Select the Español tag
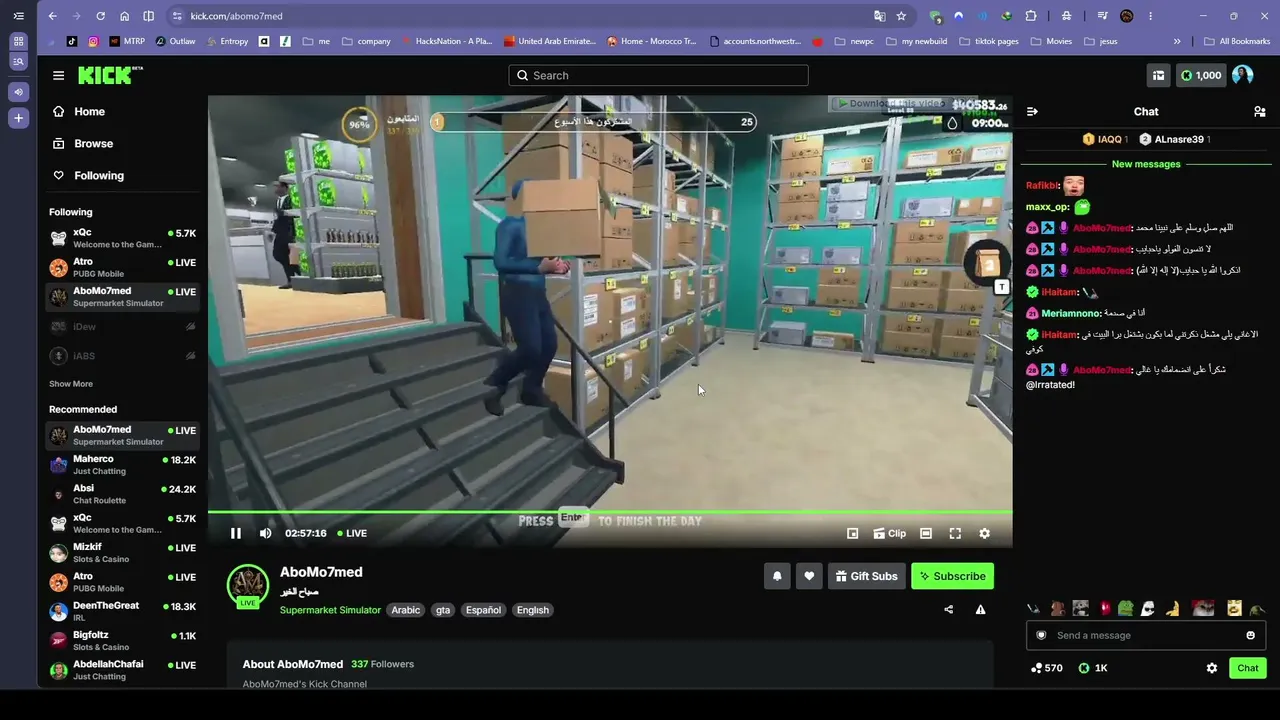 (483, 610)
